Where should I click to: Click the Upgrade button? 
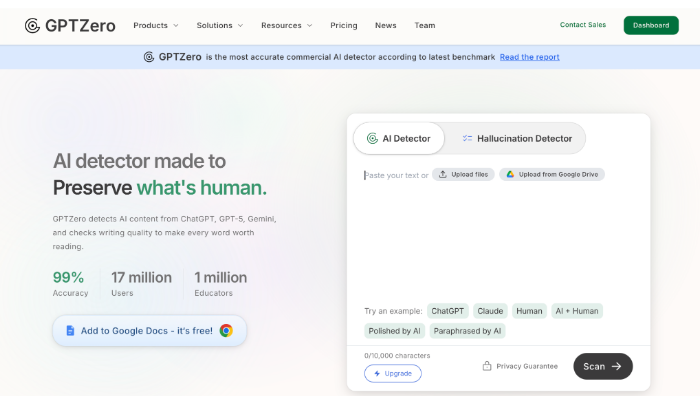(x=393, y=373)
